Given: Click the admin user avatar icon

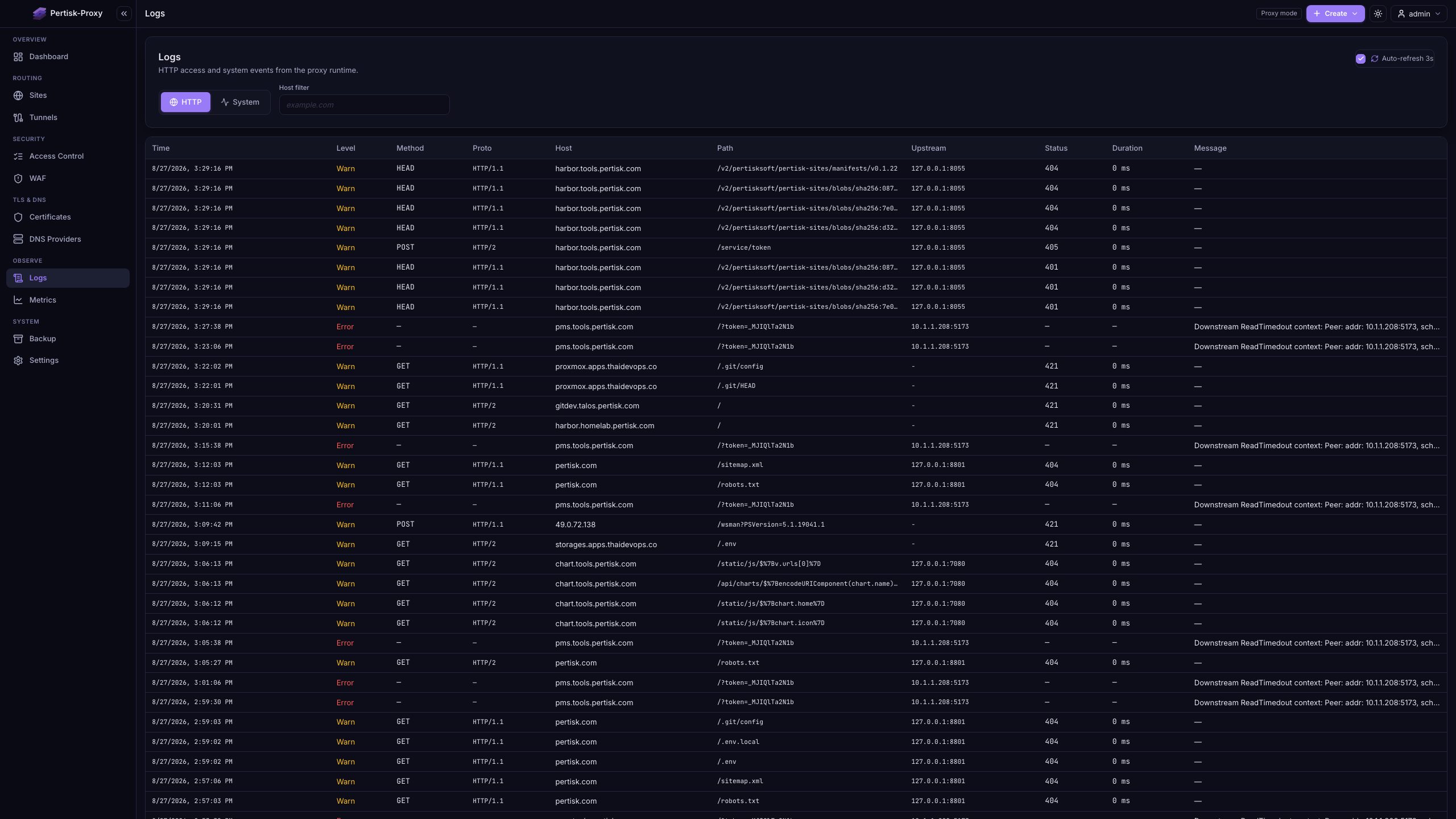Looking at the screenshot, I should pyautogui.click(x=1401, y=14).
